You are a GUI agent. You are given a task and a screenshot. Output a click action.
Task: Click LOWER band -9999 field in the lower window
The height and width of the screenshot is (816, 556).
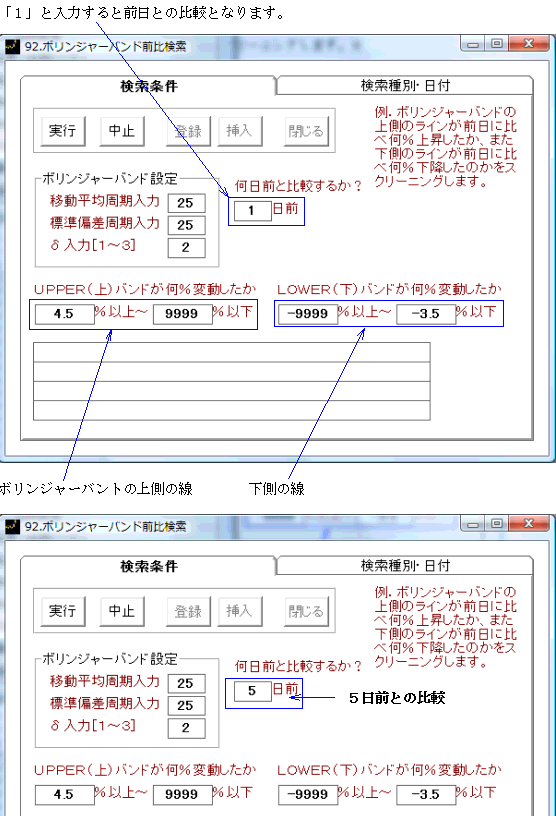coord(308,795)
